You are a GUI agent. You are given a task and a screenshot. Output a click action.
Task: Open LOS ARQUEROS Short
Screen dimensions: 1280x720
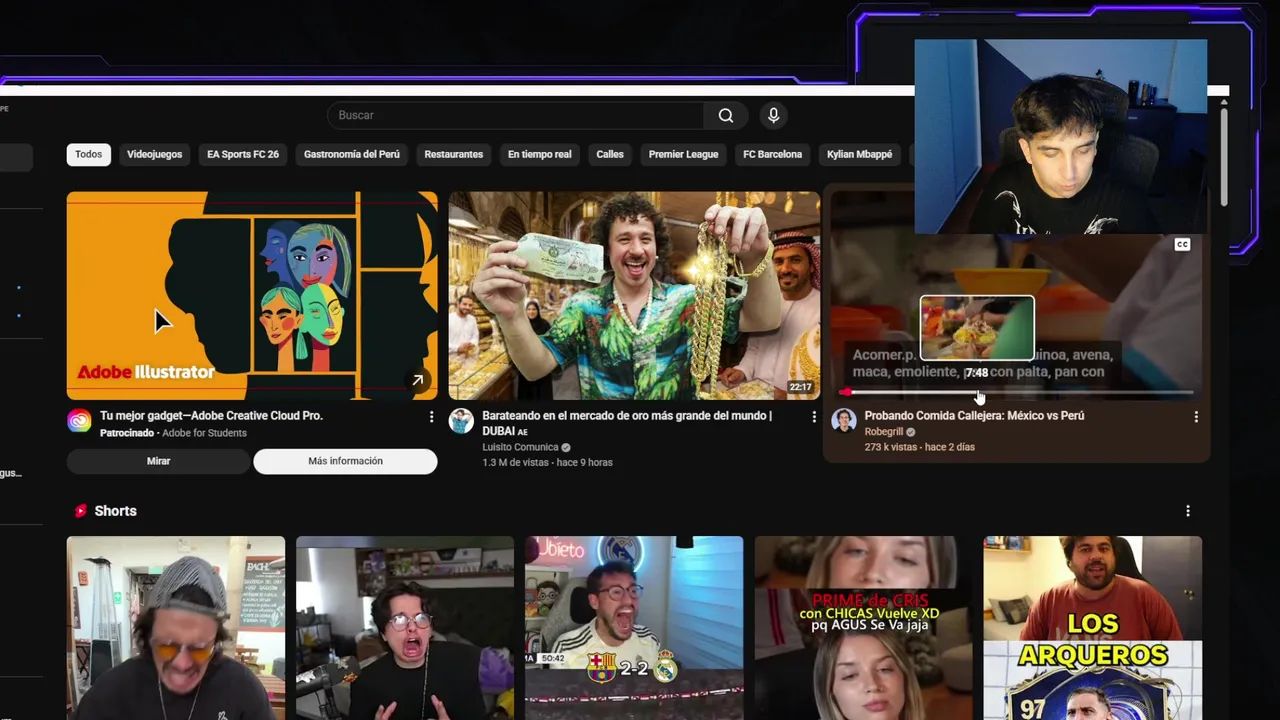[x=1092, y=628]
